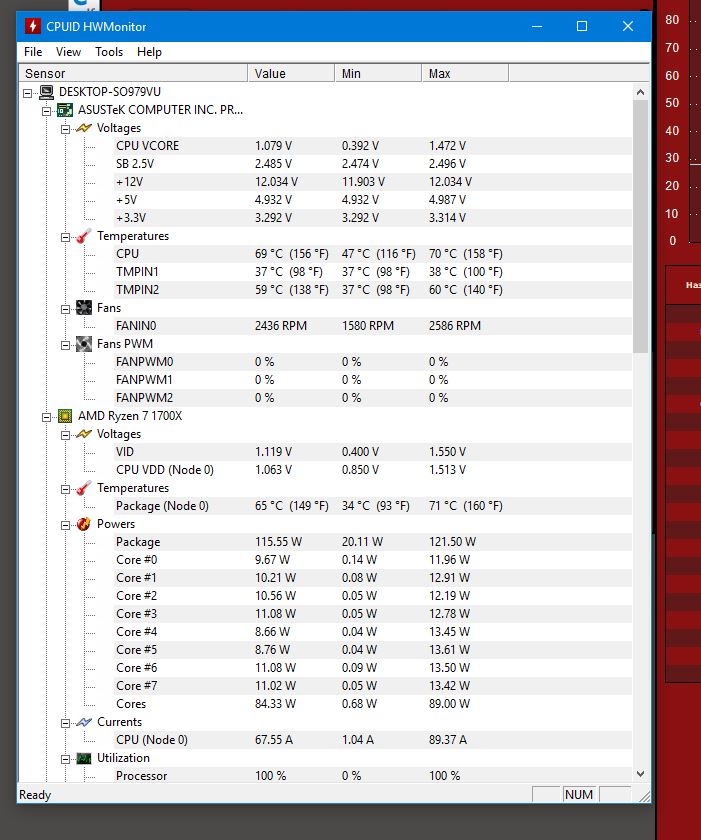The image size is (701, 840).
Task: Click the 115.55 W package power value
Action: coord(278,542)
